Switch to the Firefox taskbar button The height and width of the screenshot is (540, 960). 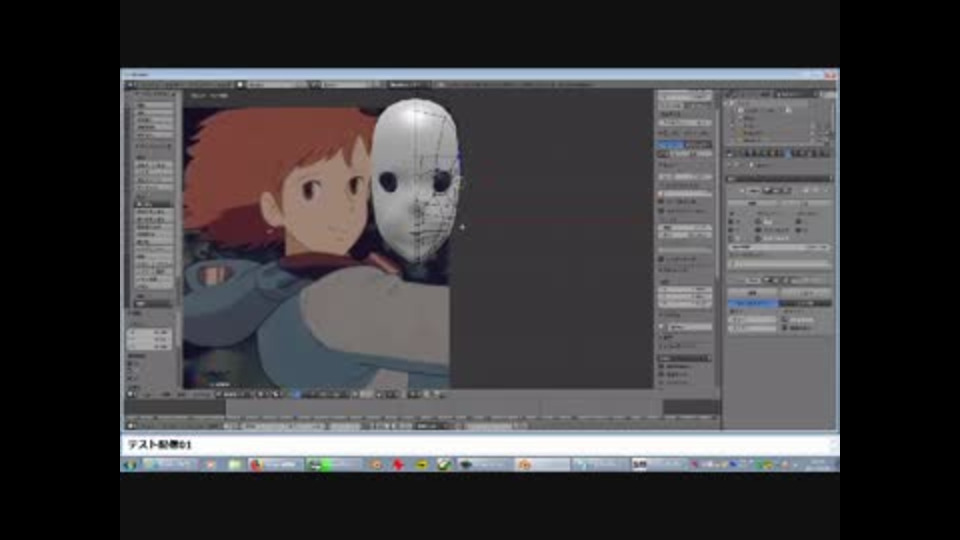275,465
